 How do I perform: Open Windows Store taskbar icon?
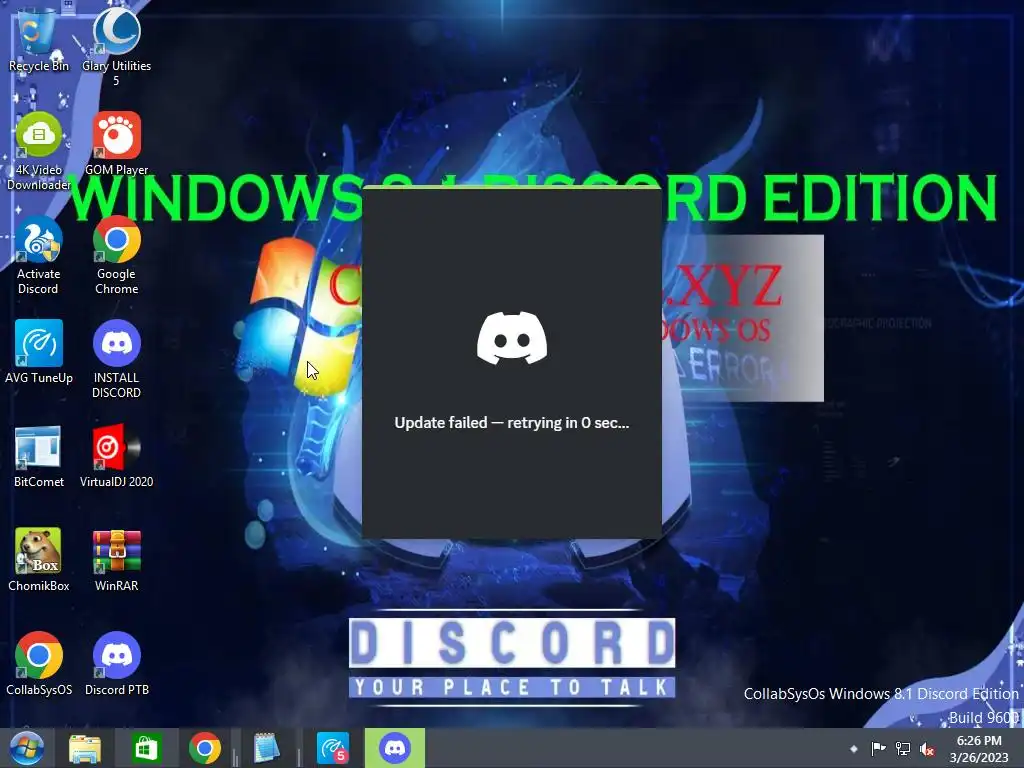pyautogui.click(x=145, y=748)
